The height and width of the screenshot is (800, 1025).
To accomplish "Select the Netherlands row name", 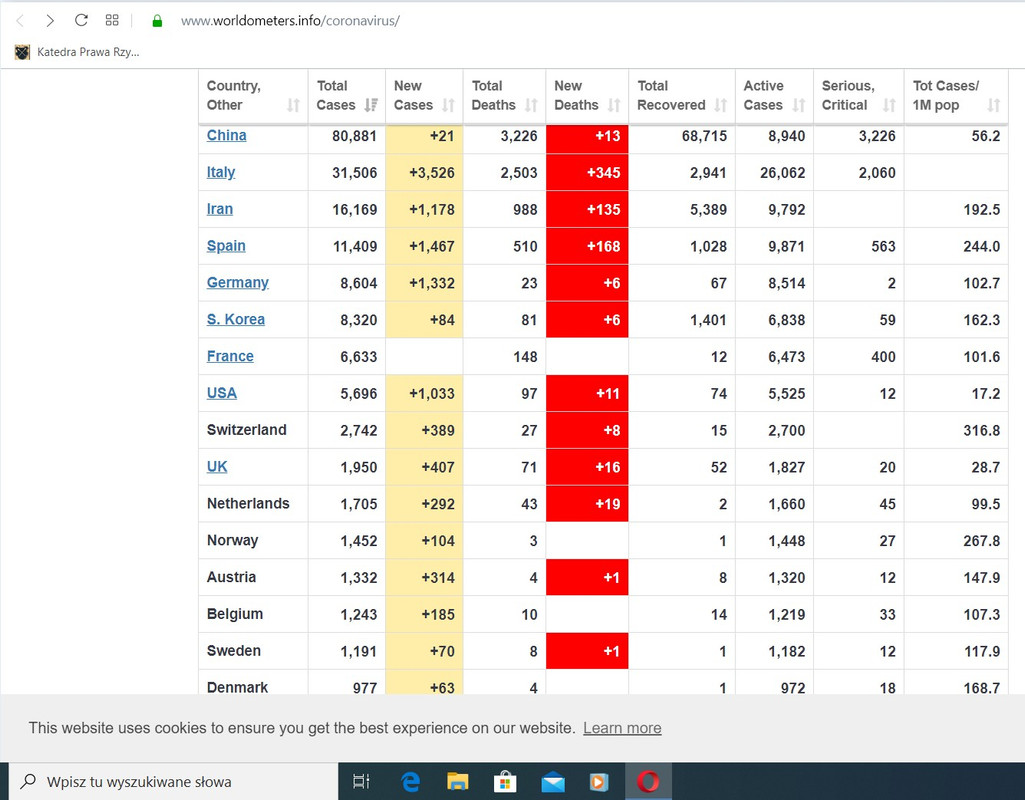I will pos(248,503).
